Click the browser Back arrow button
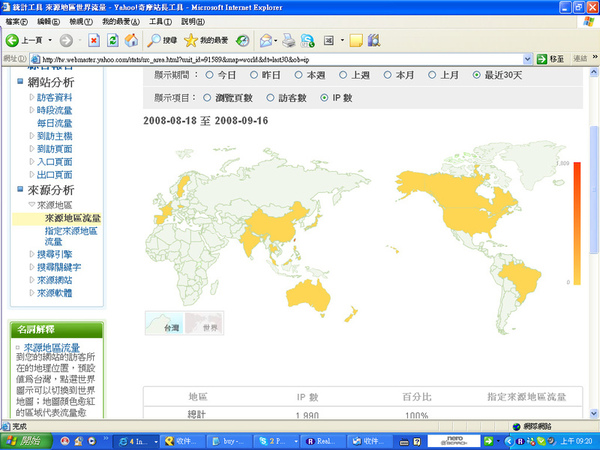 (14, 40)
